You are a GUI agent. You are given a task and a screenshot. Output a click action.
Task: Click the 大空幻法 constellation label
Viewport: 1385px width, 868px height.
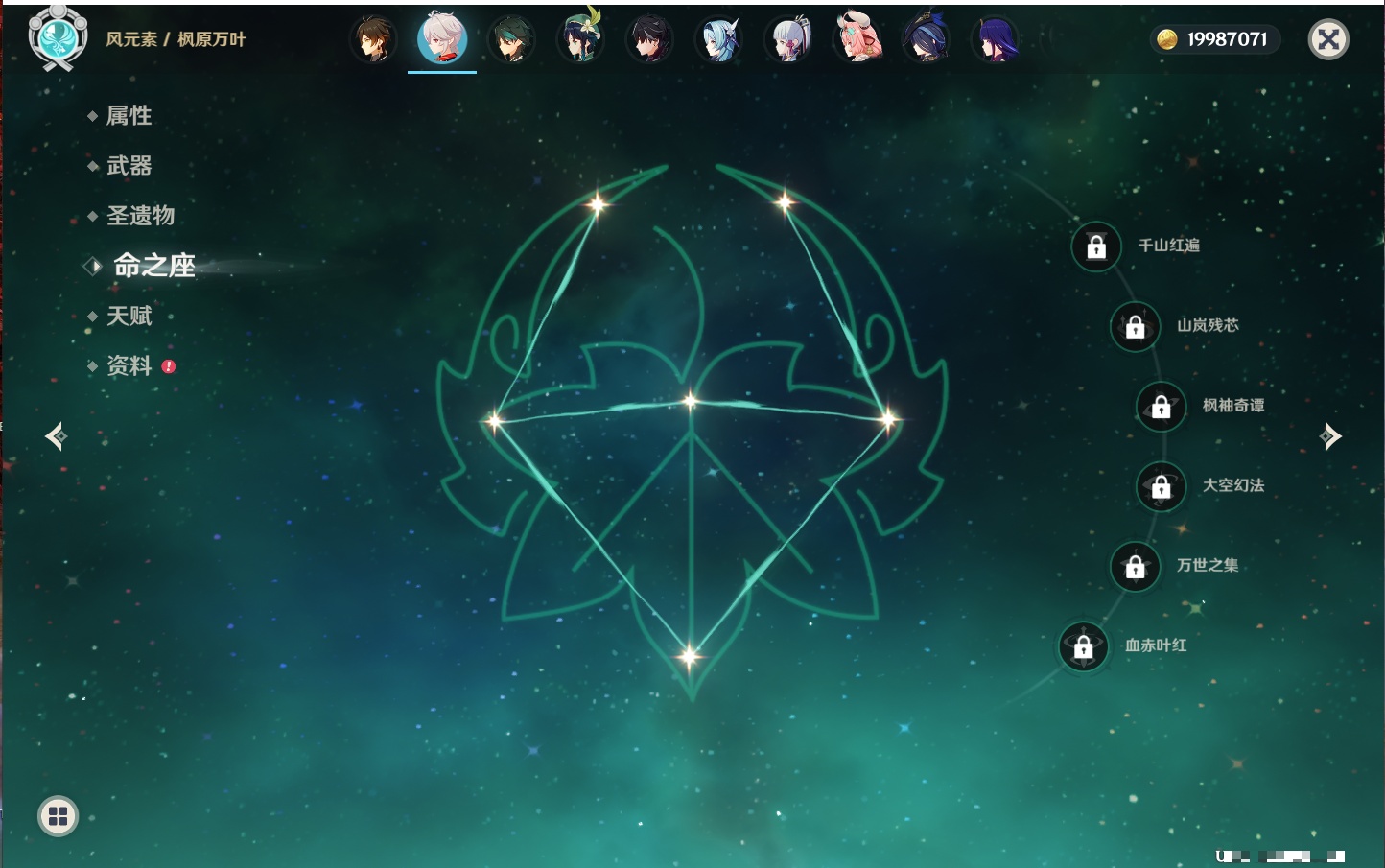point(1233,485)
